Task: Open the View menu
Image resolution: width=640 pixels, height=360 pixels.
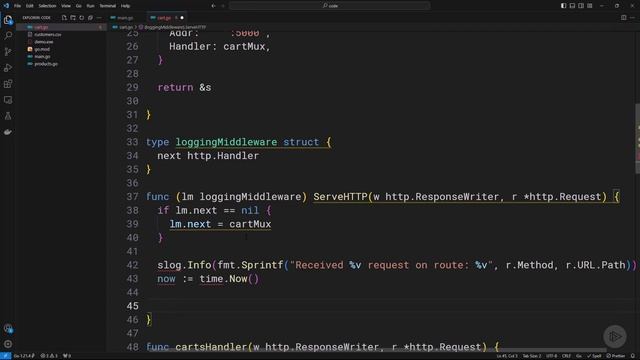Action: [x=66, y=6]
